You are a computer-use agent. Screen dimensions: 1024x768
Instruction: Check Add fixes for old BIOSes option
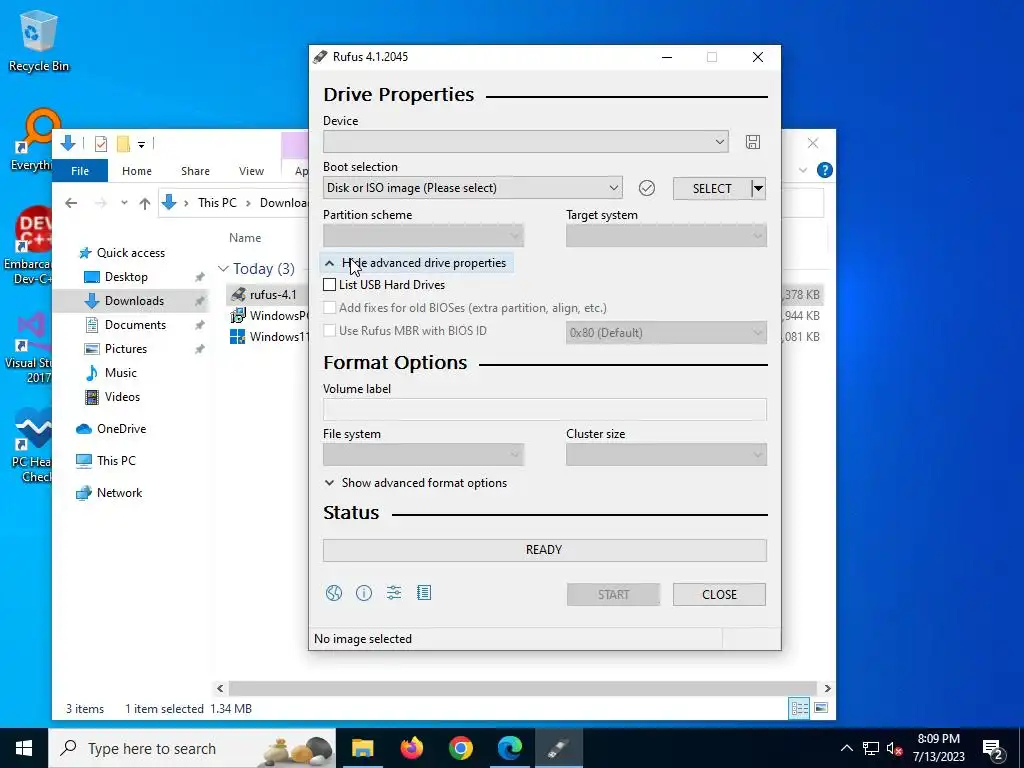click(x=330, y=308)
